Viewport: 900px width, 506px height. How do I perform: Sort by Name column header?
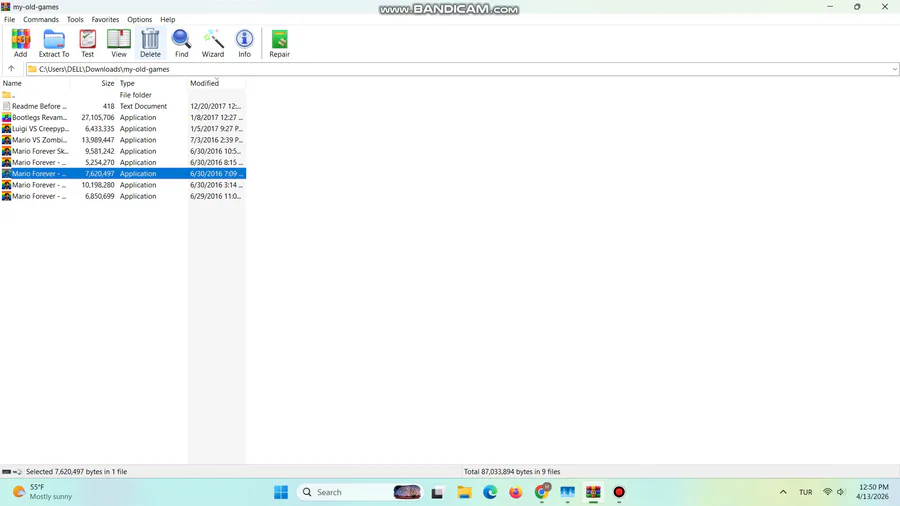[x=35, y=83]
